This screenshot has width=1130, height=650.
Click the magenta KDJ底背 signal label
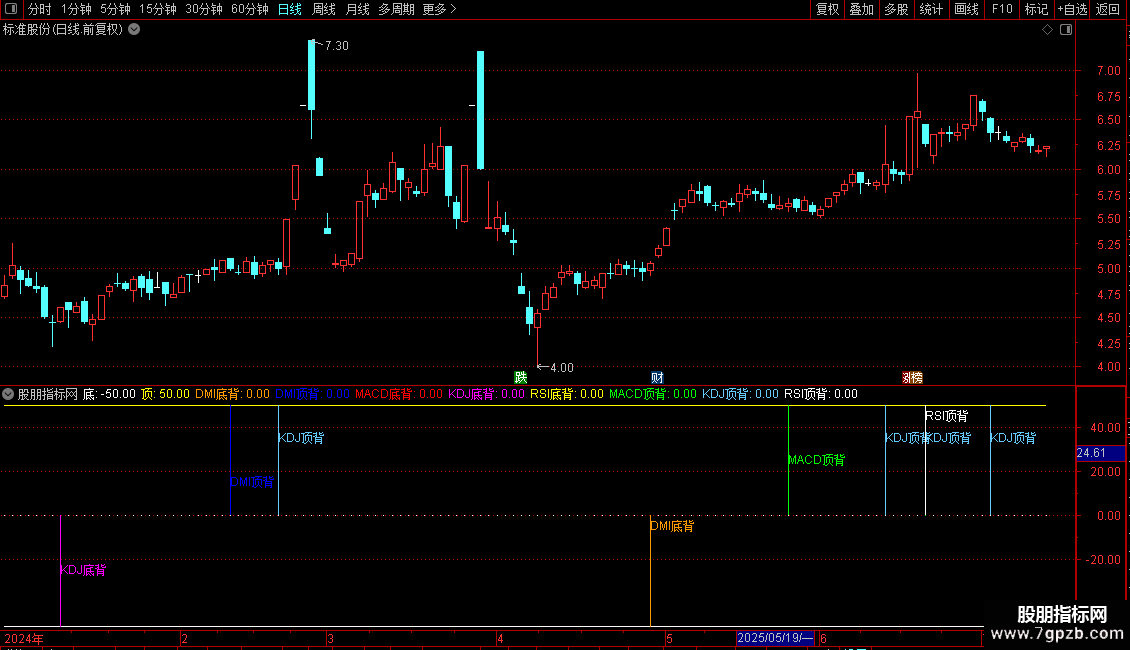click(x=83, y=570)
